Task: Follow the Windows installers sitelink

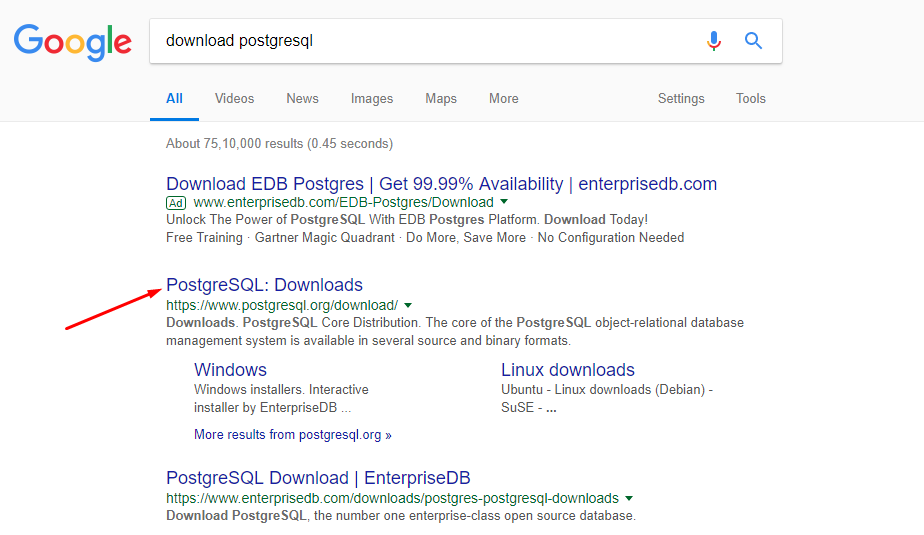Action: (230, 370)
